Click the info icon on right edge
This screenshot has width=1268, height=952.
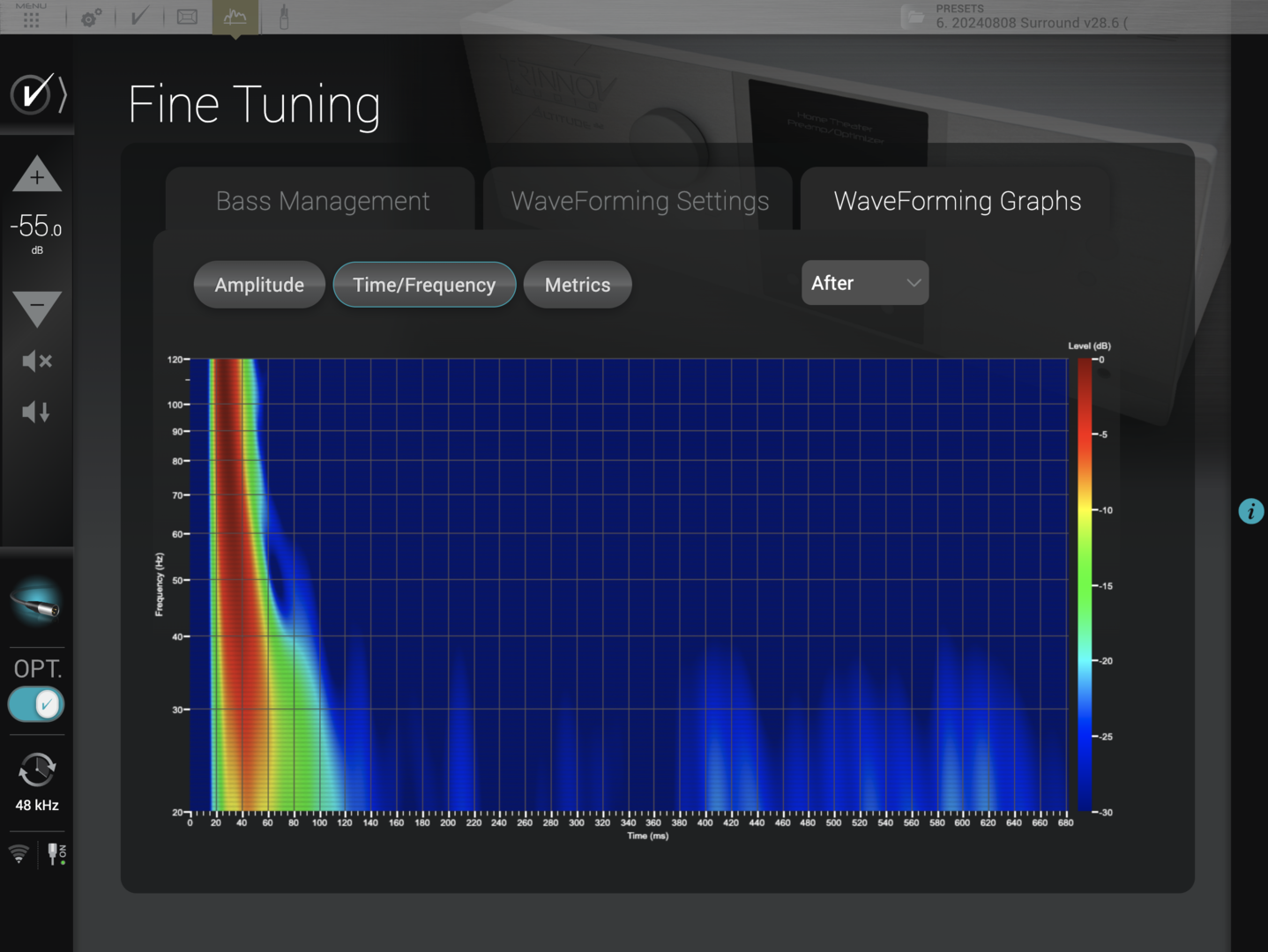point(1250,511)
